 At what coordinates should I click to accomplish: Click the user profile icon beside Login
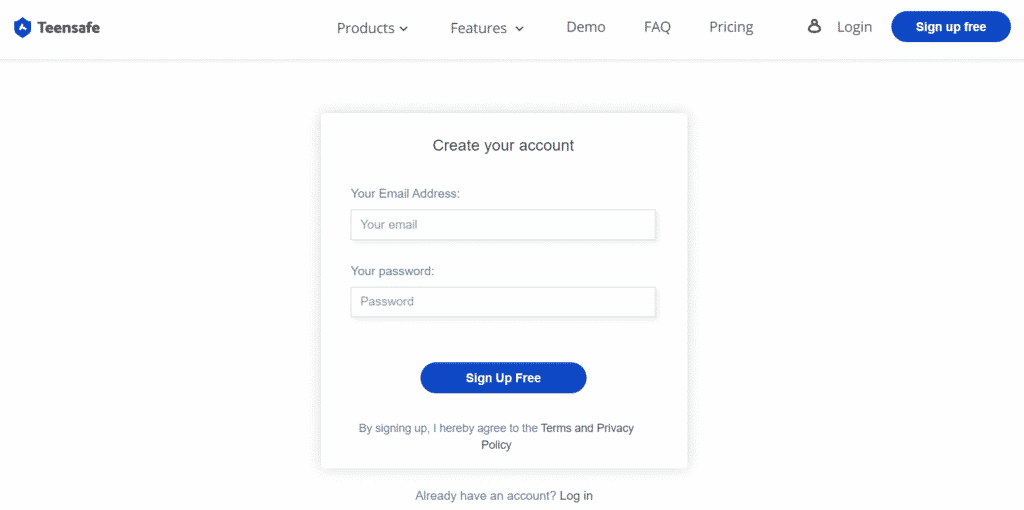tap(815, 27)
